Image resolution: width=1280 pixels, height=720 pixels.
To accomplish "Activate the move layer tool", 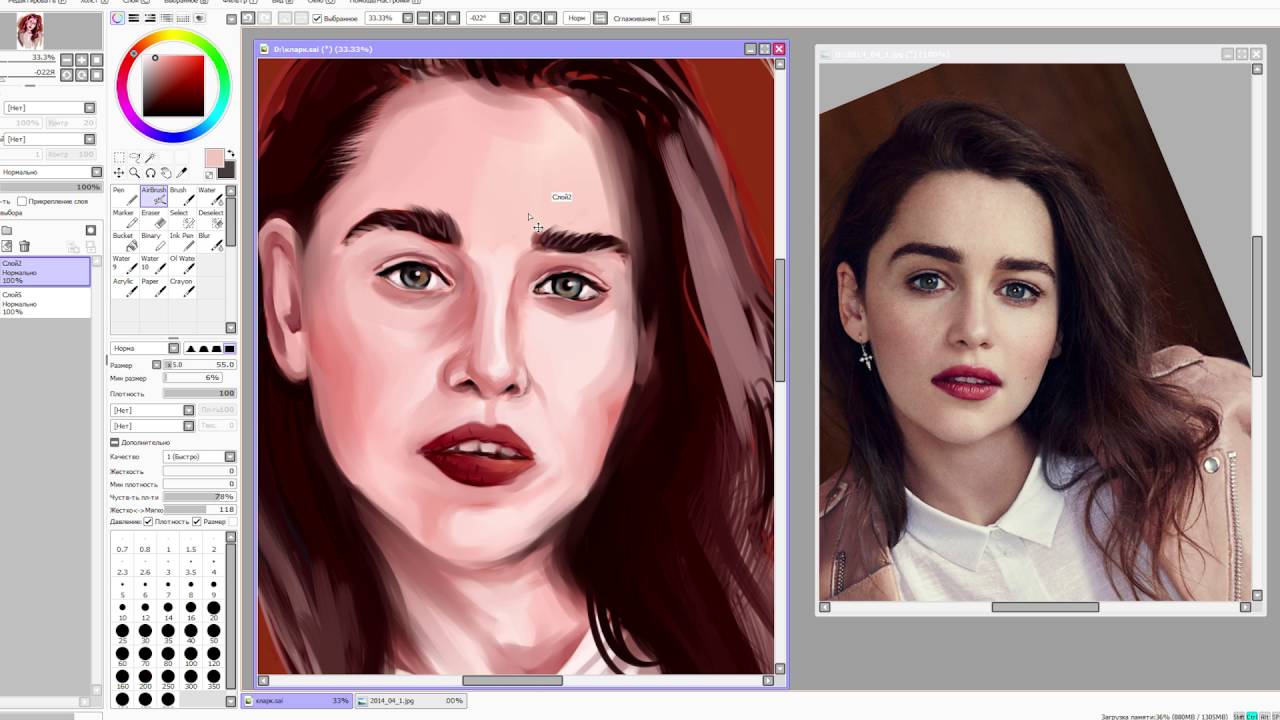I will [x=119, y=173].
